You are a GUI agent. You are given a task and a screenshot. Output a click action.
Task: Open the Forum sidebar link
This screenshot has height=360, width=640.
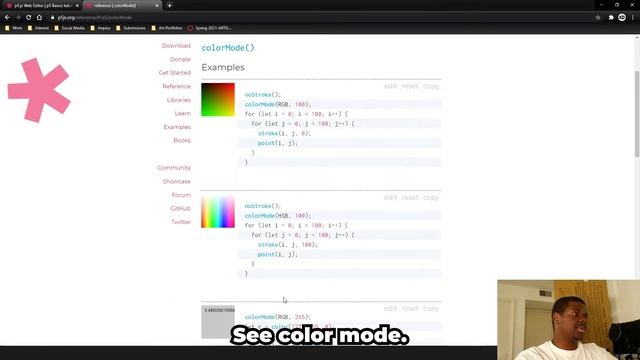coord(181,195)
